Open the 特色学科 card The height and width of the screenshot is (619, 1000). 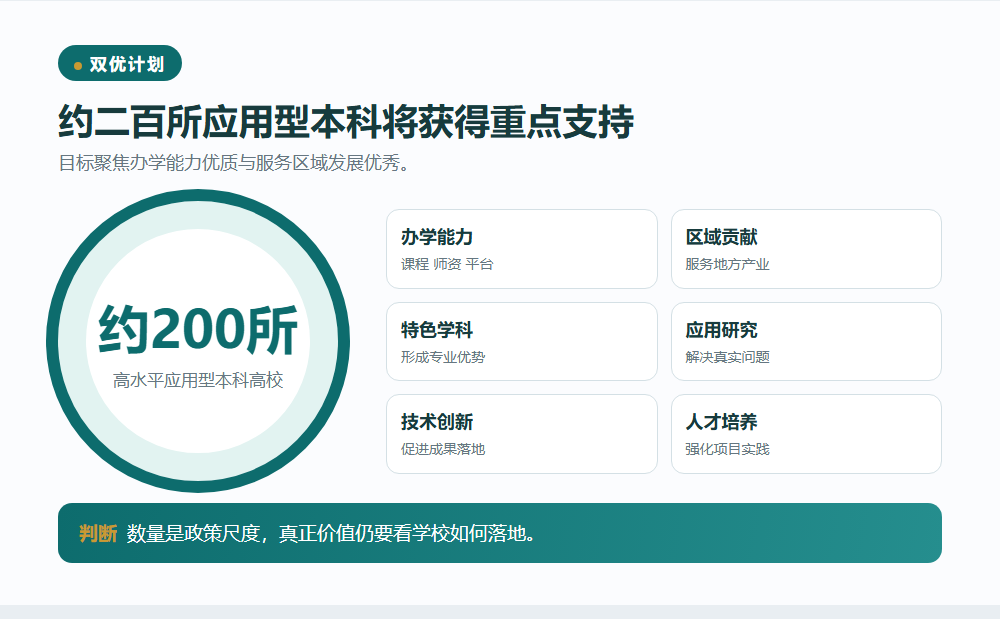[522, 342]
